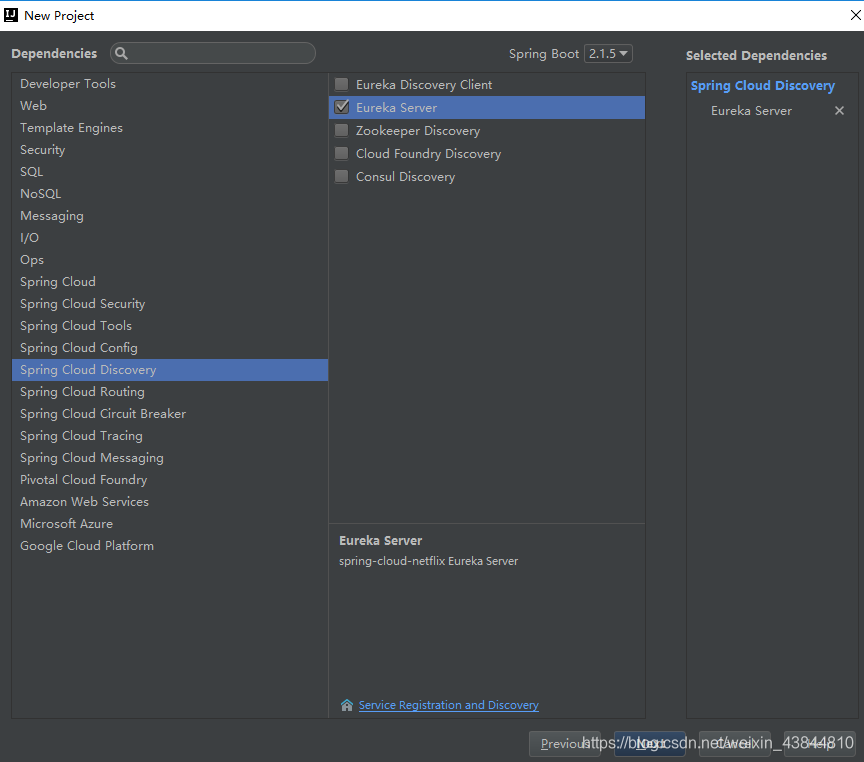This screenshot has height=762, width=864.
Task: Uncheck the Eureka Server checkbox
Action: click(342, 107)
